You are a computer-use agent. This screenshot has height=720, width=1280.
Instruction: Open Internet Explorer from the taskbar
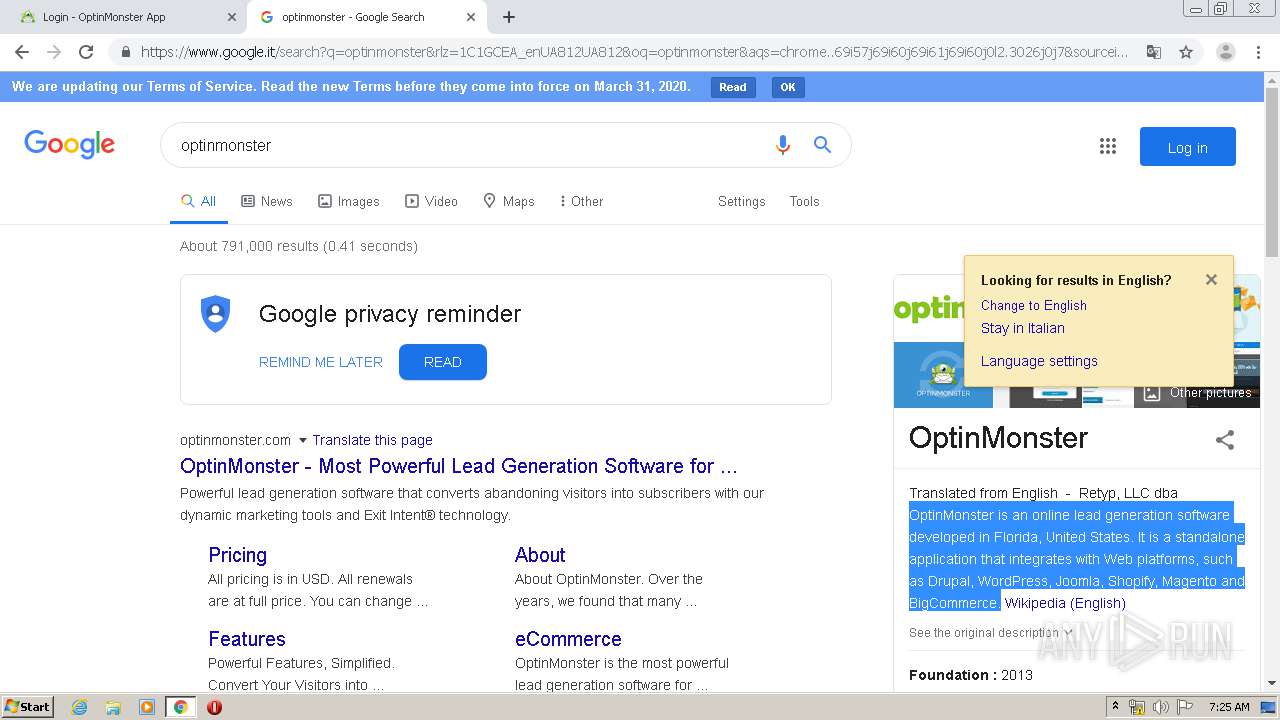(x=80, y=707)
